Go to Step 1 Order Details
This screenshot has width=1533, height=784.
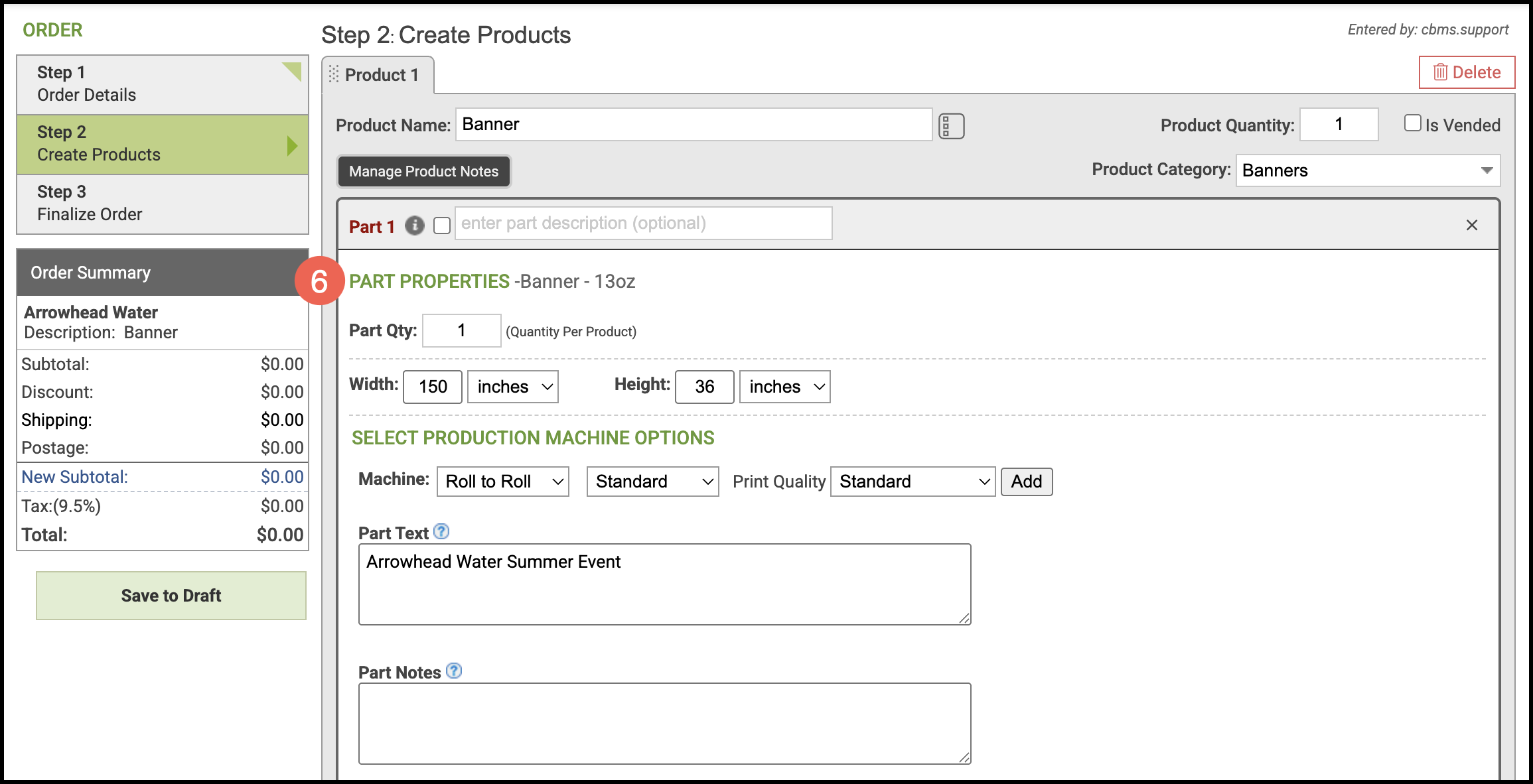pyautogui.click(x=162, y=84)
